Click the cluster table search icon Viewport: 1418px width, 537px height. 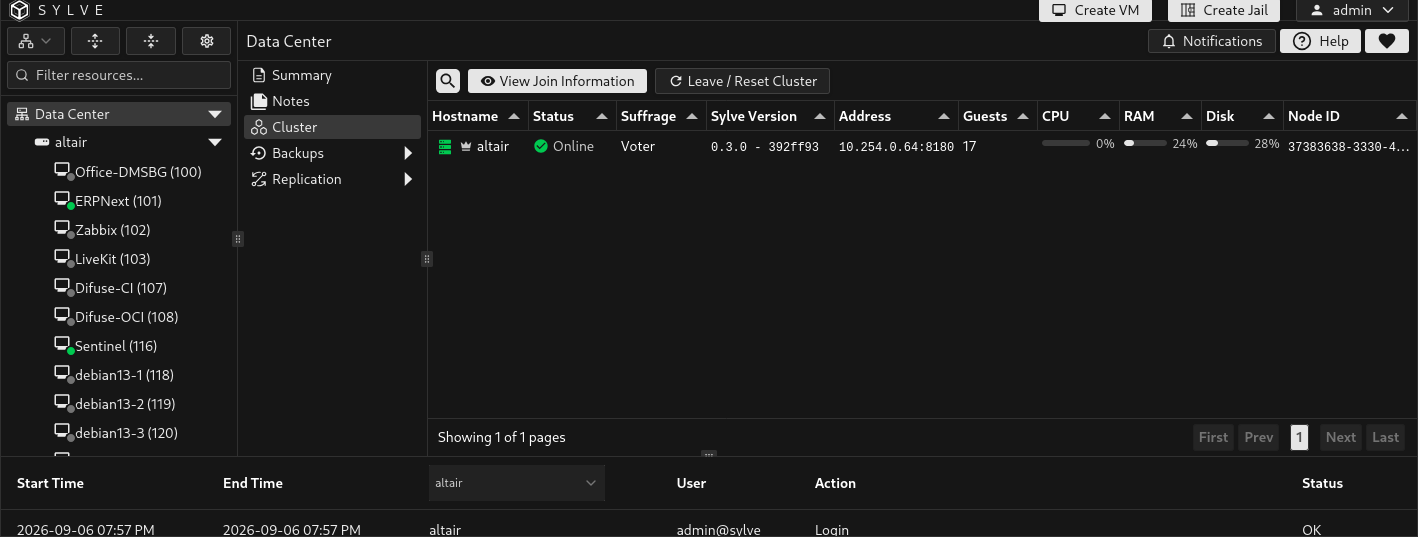tap(448, 81)
